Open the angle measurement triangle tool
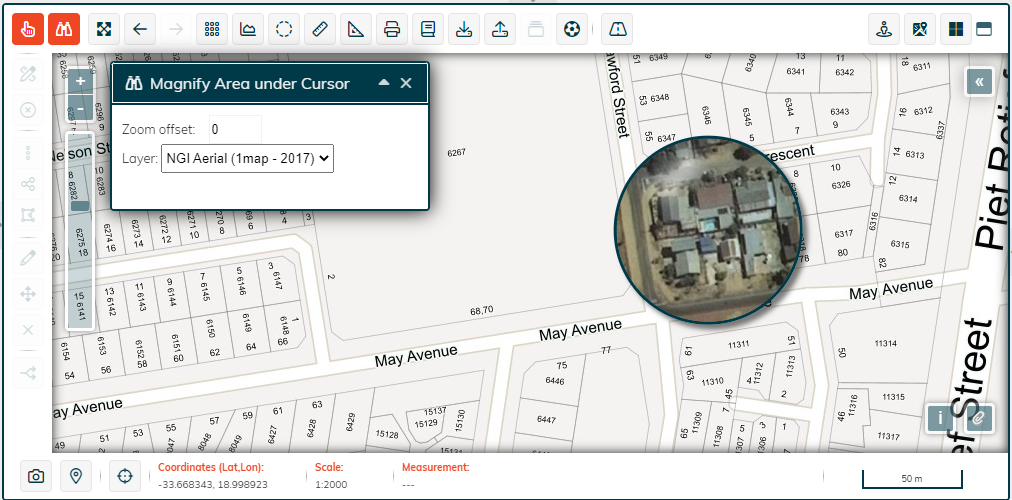 [356, 29]
